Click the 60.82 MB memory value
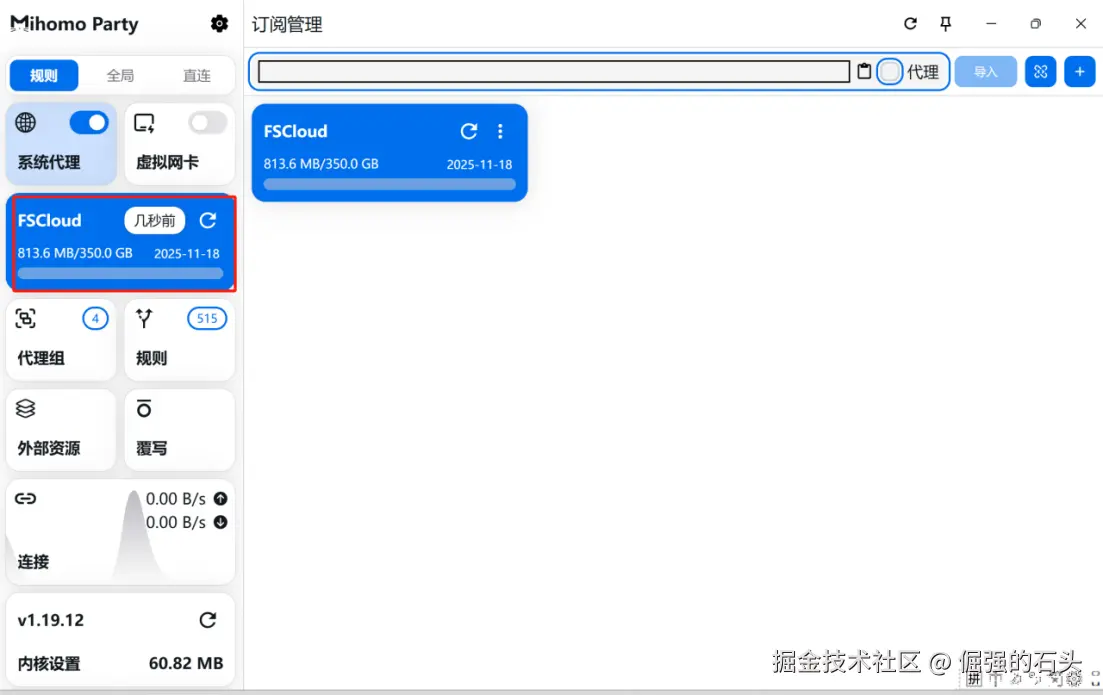This screenshot has width=1103, height=696. (x=186, y=663)
